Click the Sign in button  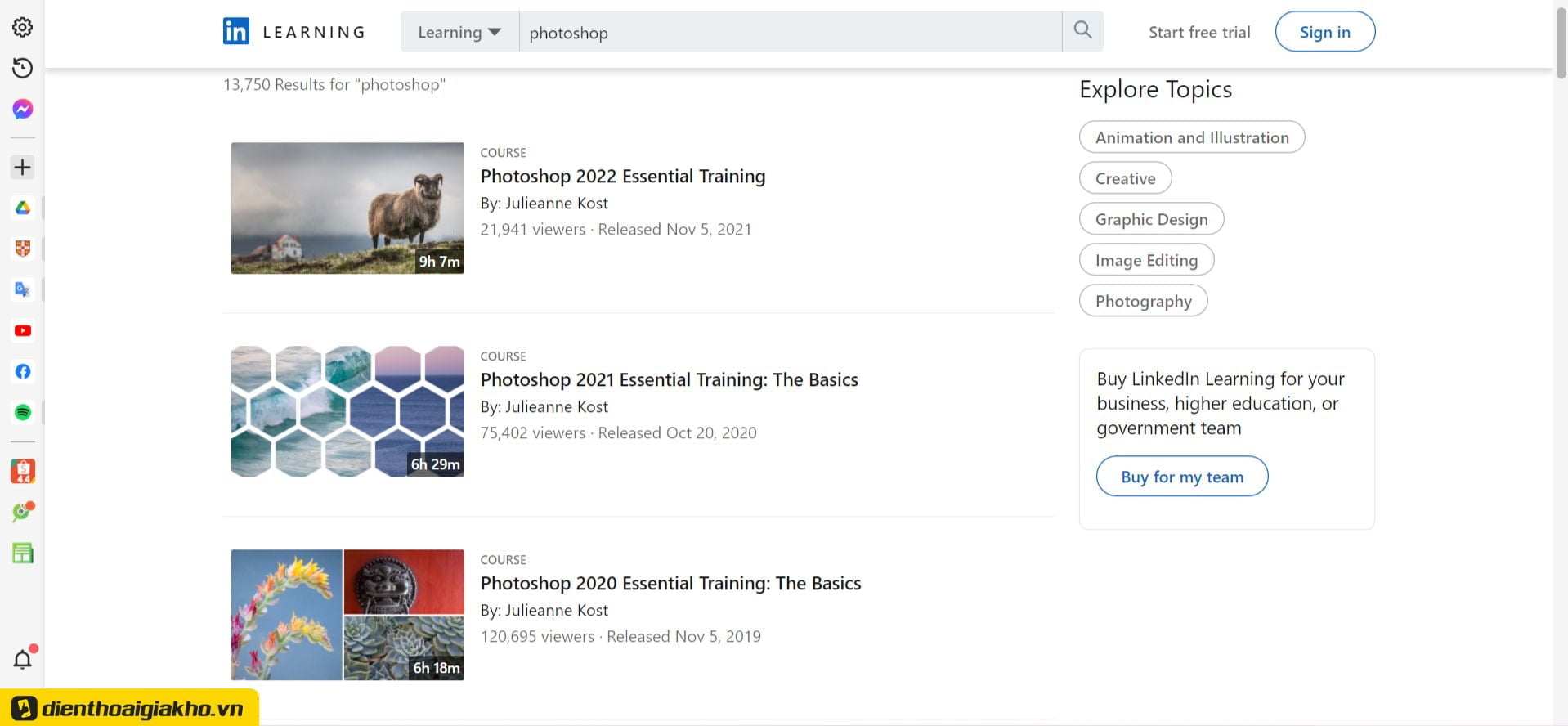[x=1324, y=32]
